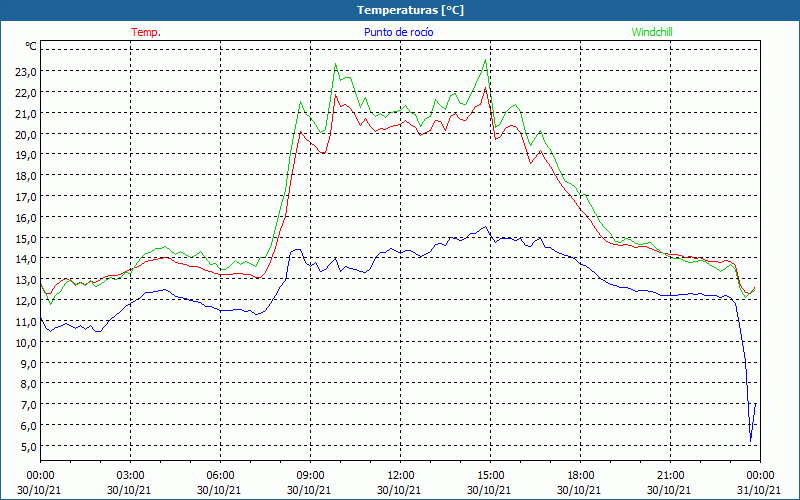This screenshot has height=500, width=800.
Task: Click the 03:00 time axis label
Action: (131, 476)
